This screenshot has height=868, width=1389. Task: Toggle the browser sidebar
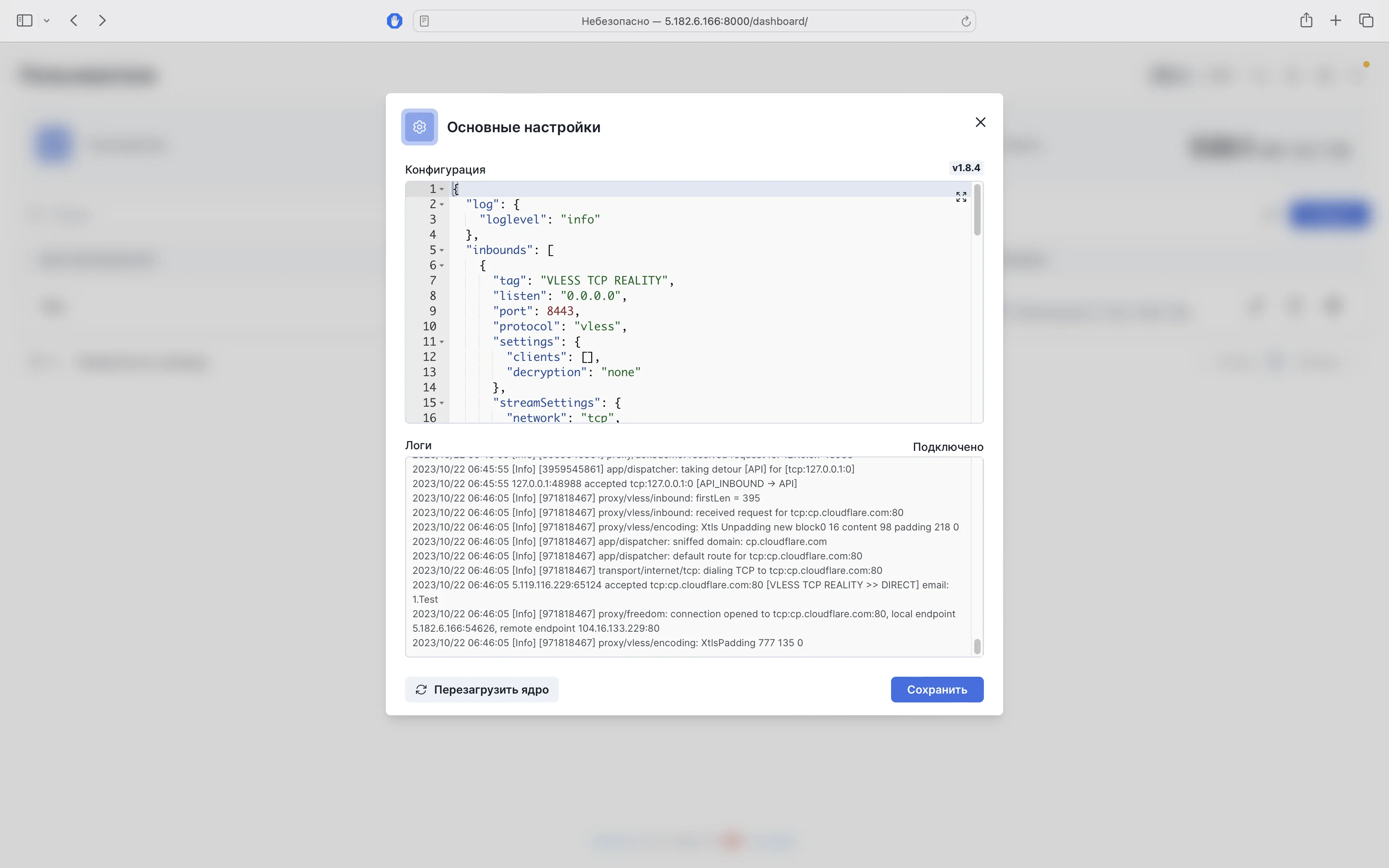tap(24, 20)
